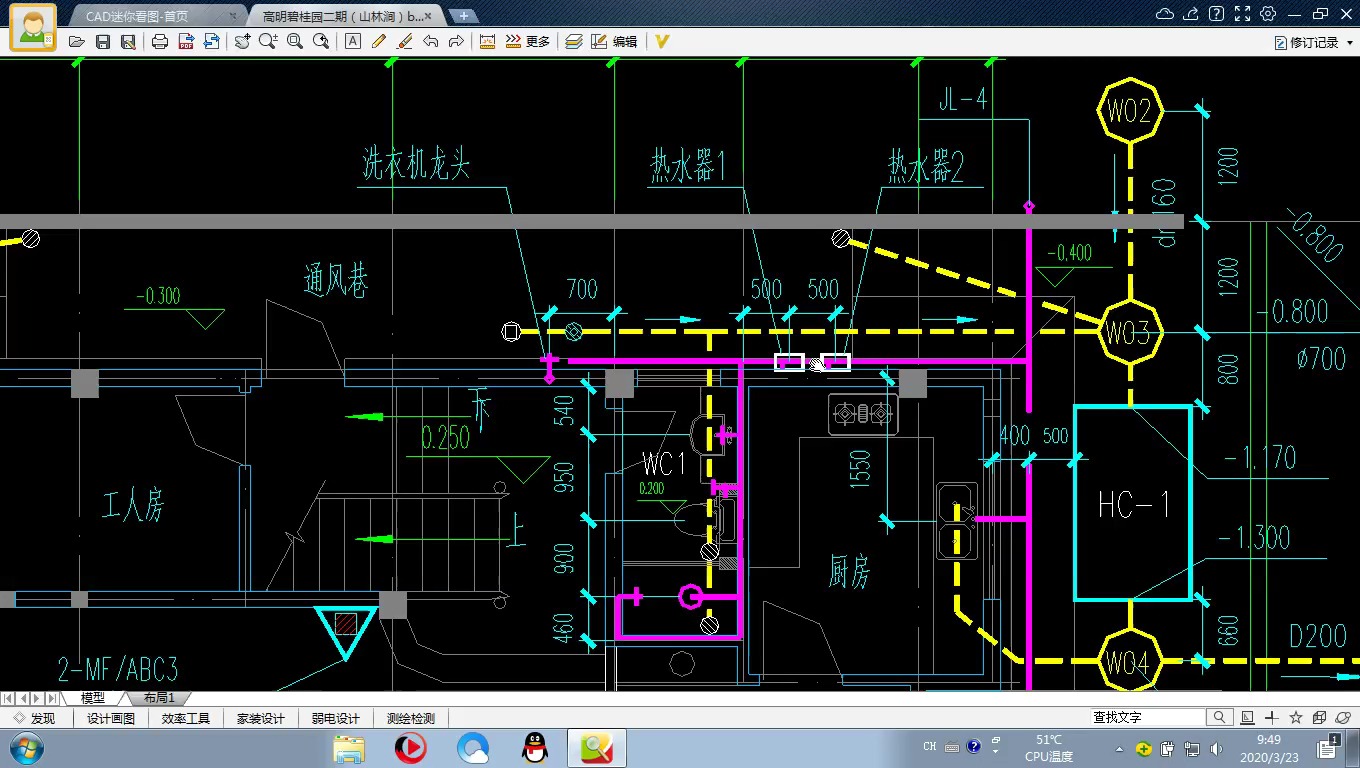Click the search magnifier button beside 查找文字
Viewport: 1360px width, 768px height.
pos(1219,717)
